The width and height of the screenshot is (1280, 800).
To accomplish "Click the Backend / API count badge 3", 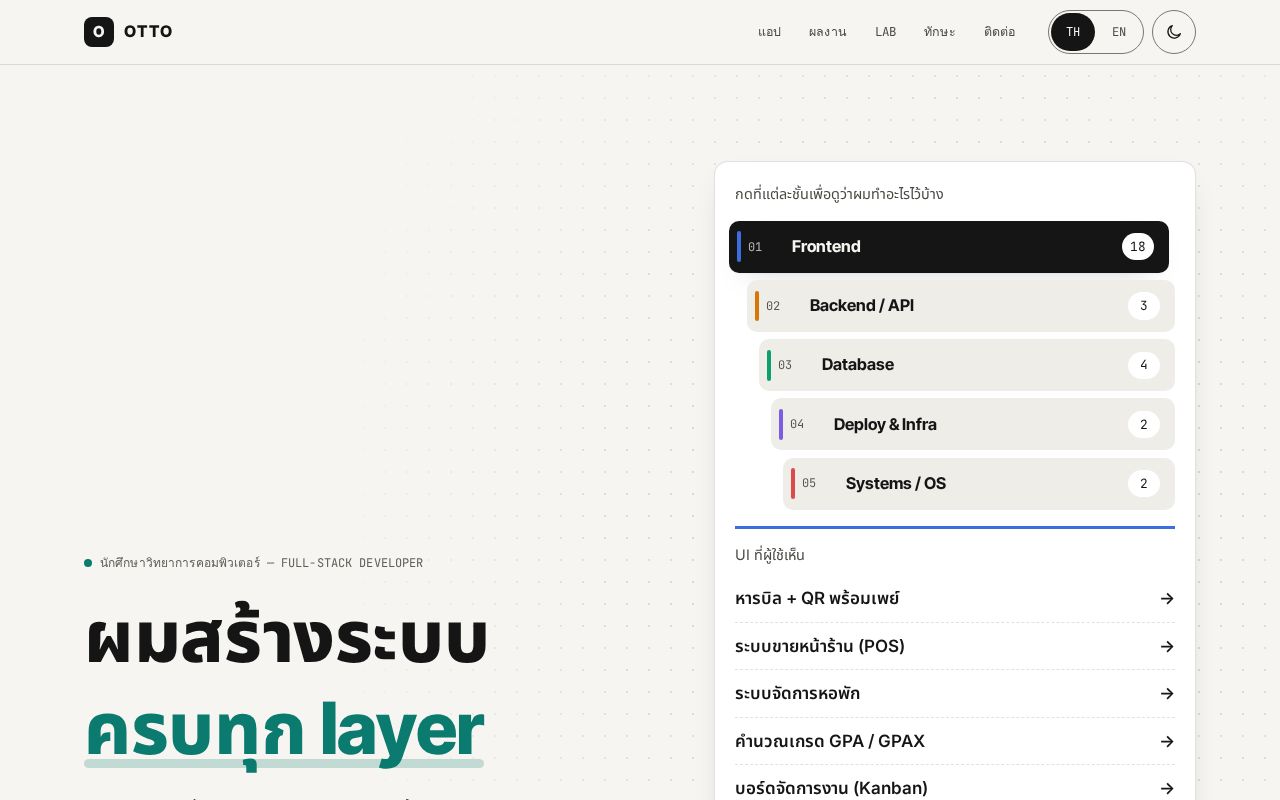I will pyautogui.click(x=1144, y=306).
